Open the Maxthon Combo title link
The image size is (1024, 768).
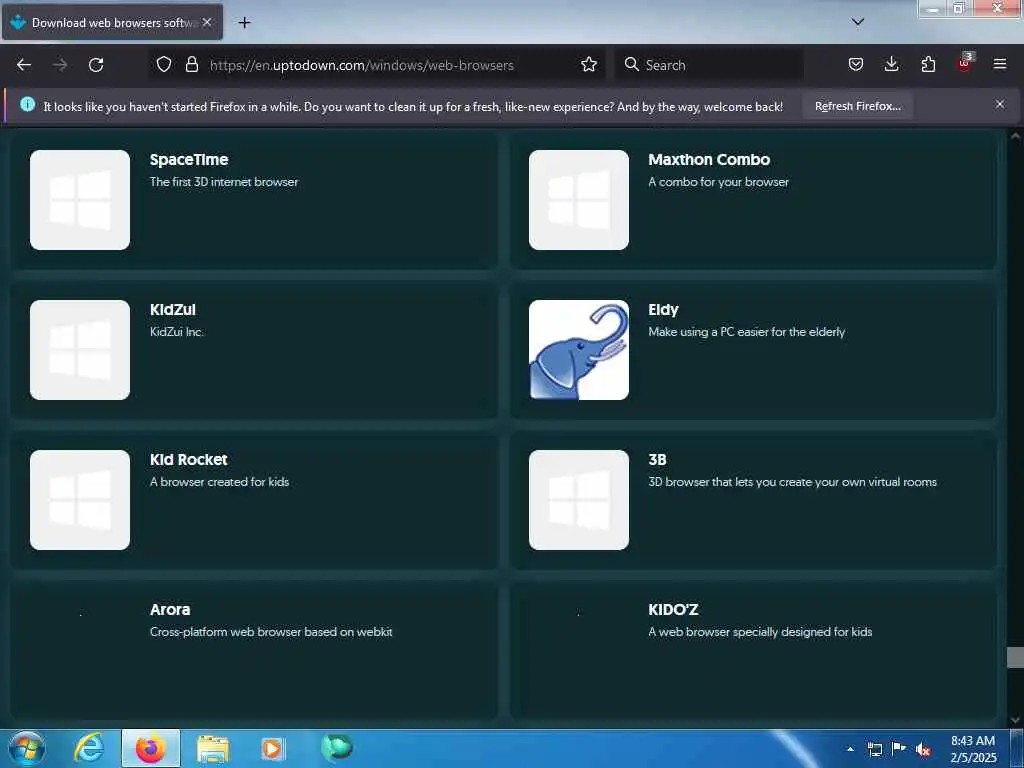(x=709, y=159)
